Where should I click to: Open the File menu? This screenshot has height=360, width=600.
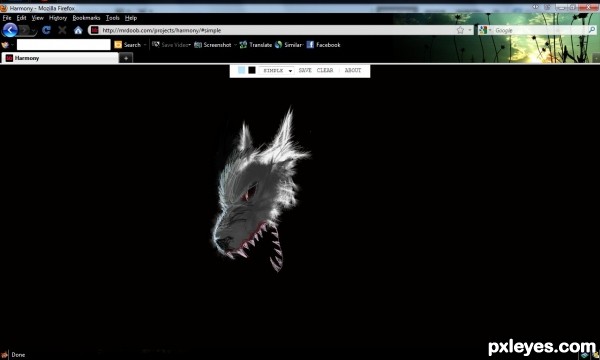coord(7,18)
